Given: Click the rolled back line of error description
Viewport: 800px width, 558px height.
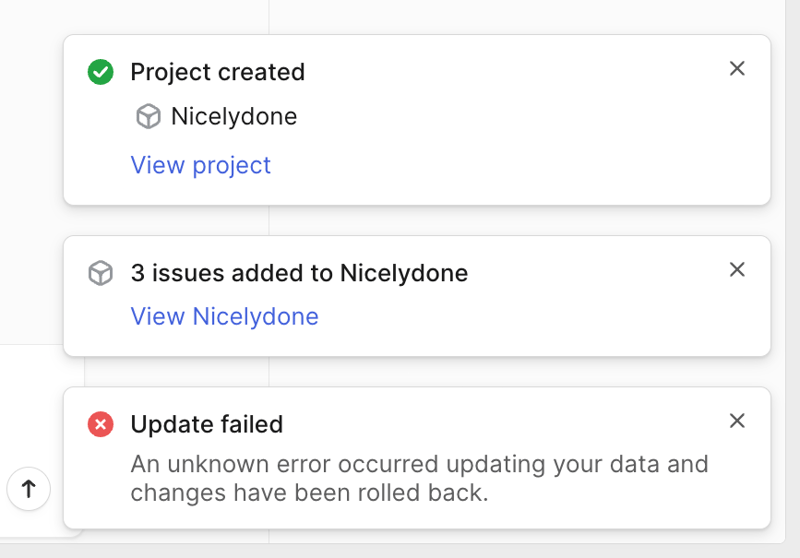Looking at the screenshot, I should coord(309,493).
